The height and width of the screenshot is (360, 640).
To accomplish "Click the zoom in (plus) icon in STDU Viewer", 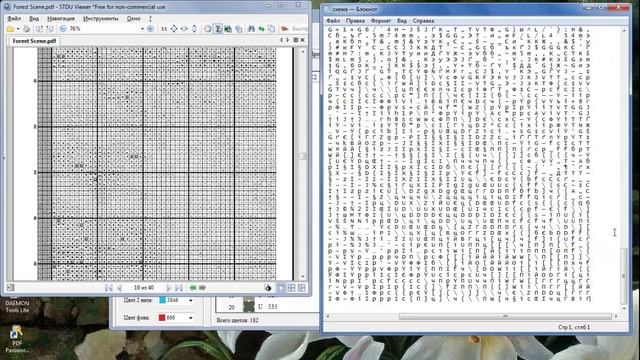I will [x=150, y=29].
